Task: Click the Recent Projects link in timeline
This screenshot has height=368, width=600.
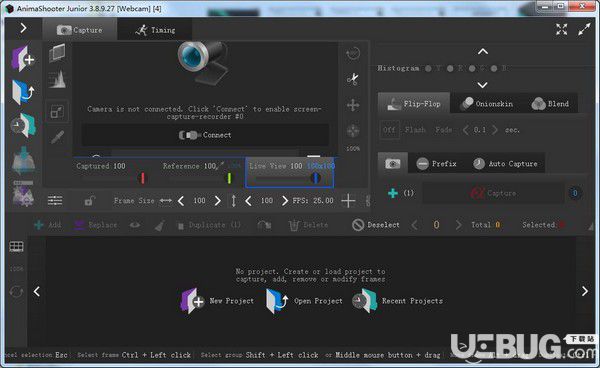Action: [397, 301]
